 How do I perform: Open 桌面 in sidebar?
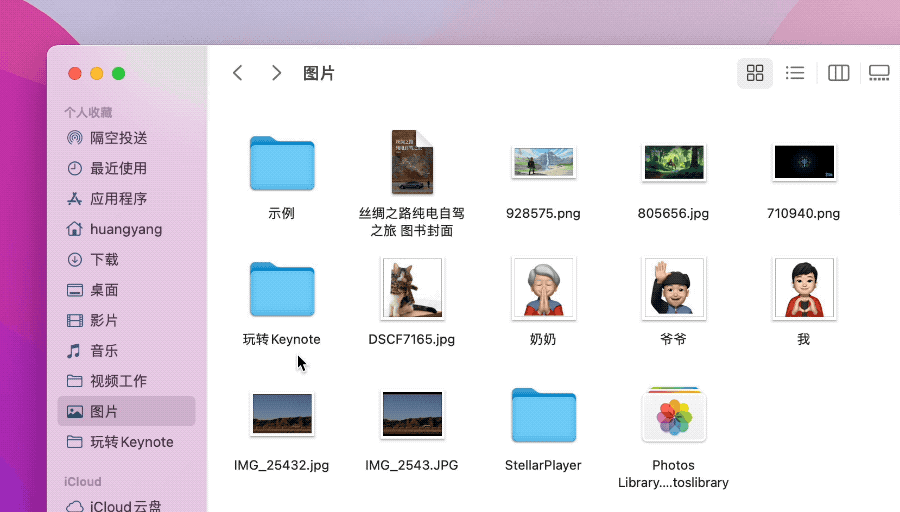126,290
